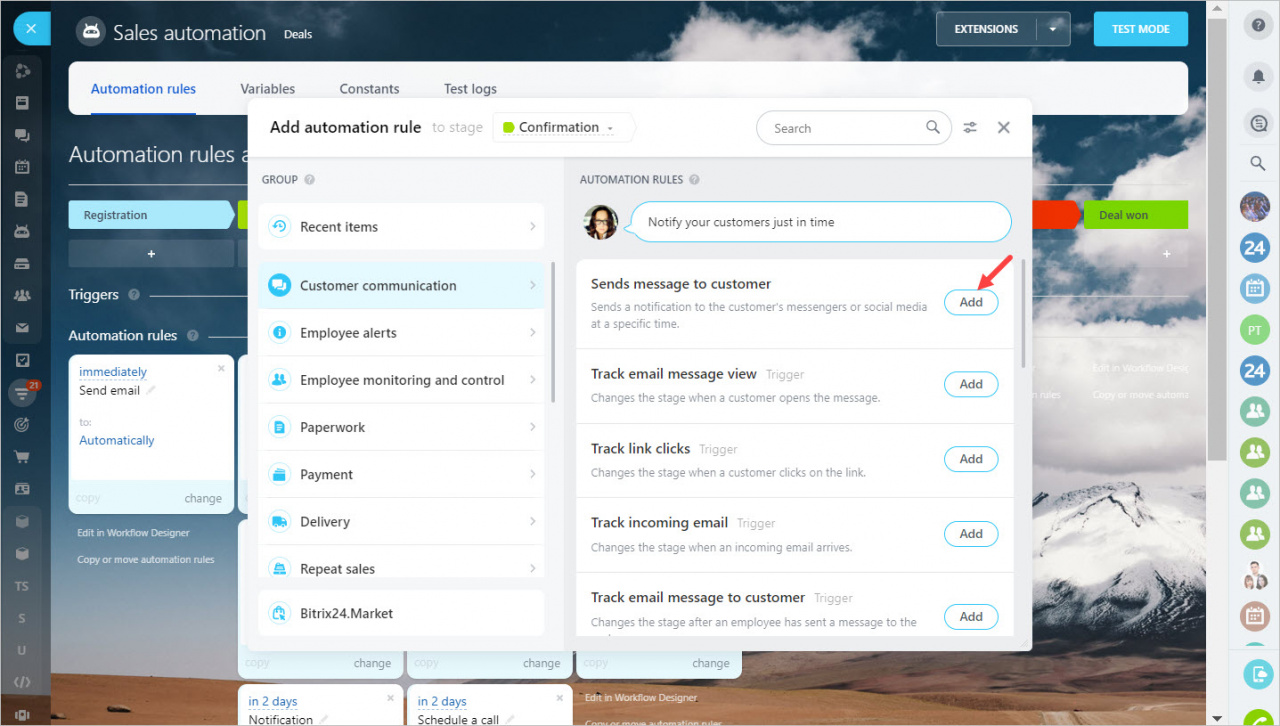Open the people group icon in the left sidebar
The width and height of the screenshot is (1280, 726).
click(x=22, y=296)
